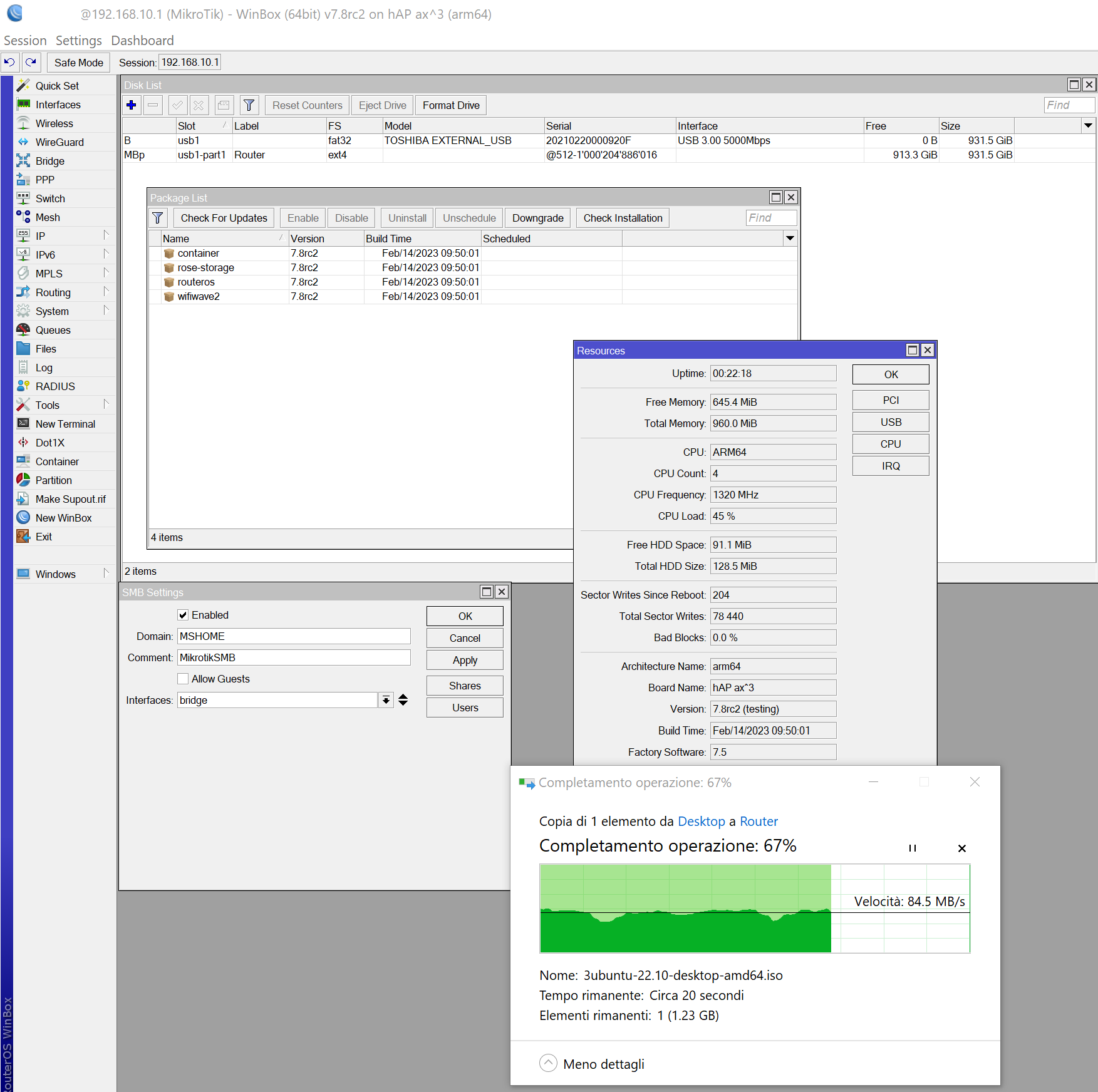
Task: Click the Check For Updates button
Action: pyautogui.click(x=224, y=218)
